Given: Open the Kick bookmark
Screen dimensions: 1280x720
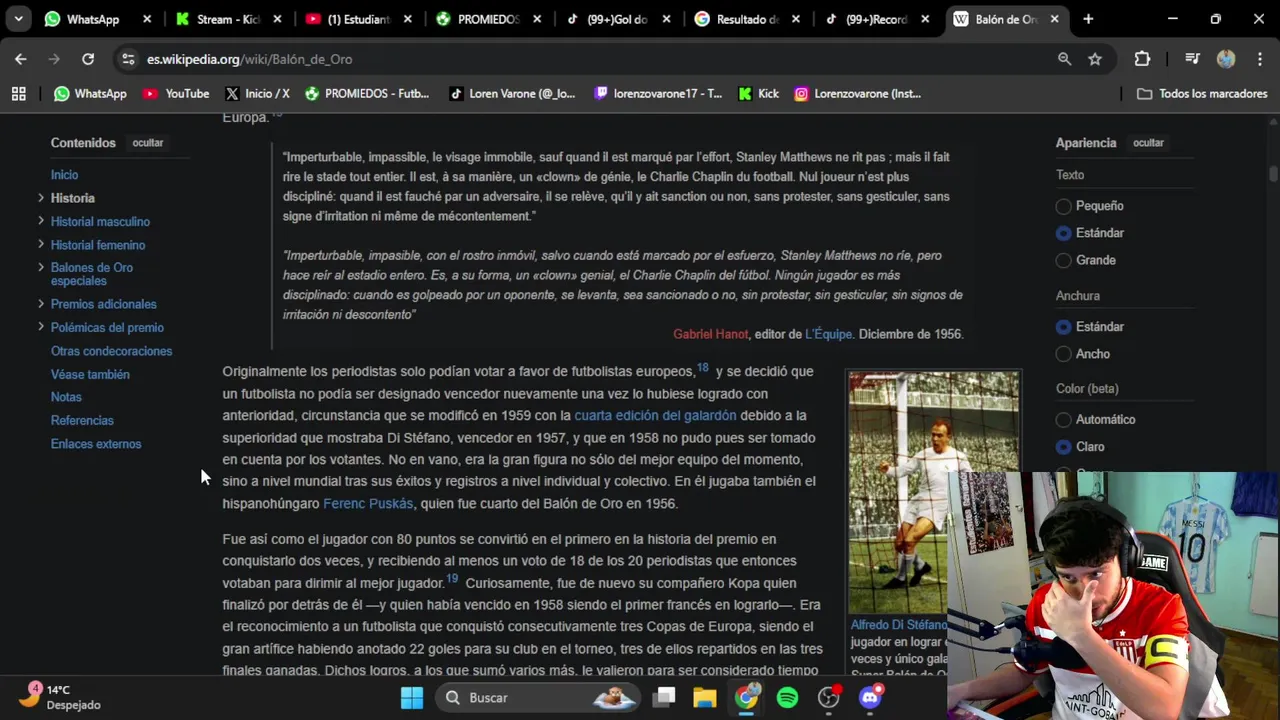Looking at the screenshot, I should point(758,94).
